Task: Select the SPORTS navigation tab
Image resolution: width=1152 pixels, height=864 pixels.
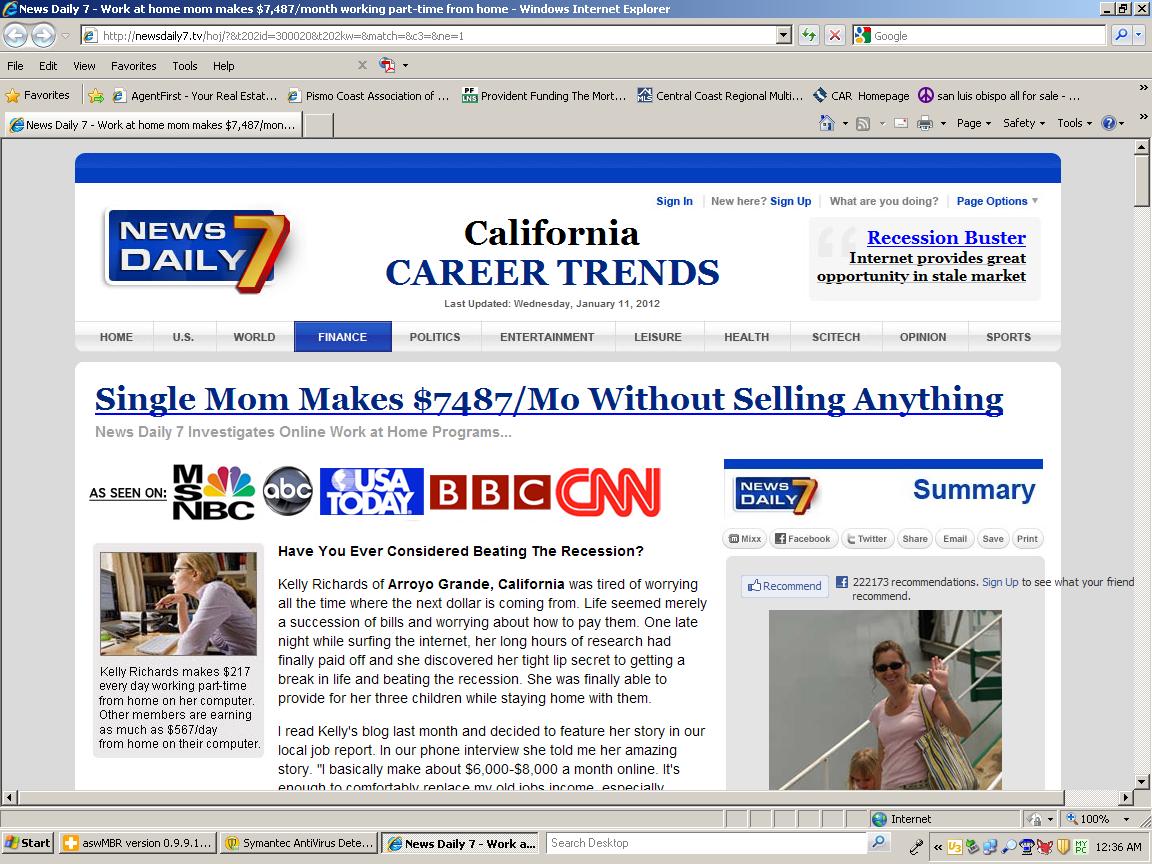Action: pos(1008,337)
